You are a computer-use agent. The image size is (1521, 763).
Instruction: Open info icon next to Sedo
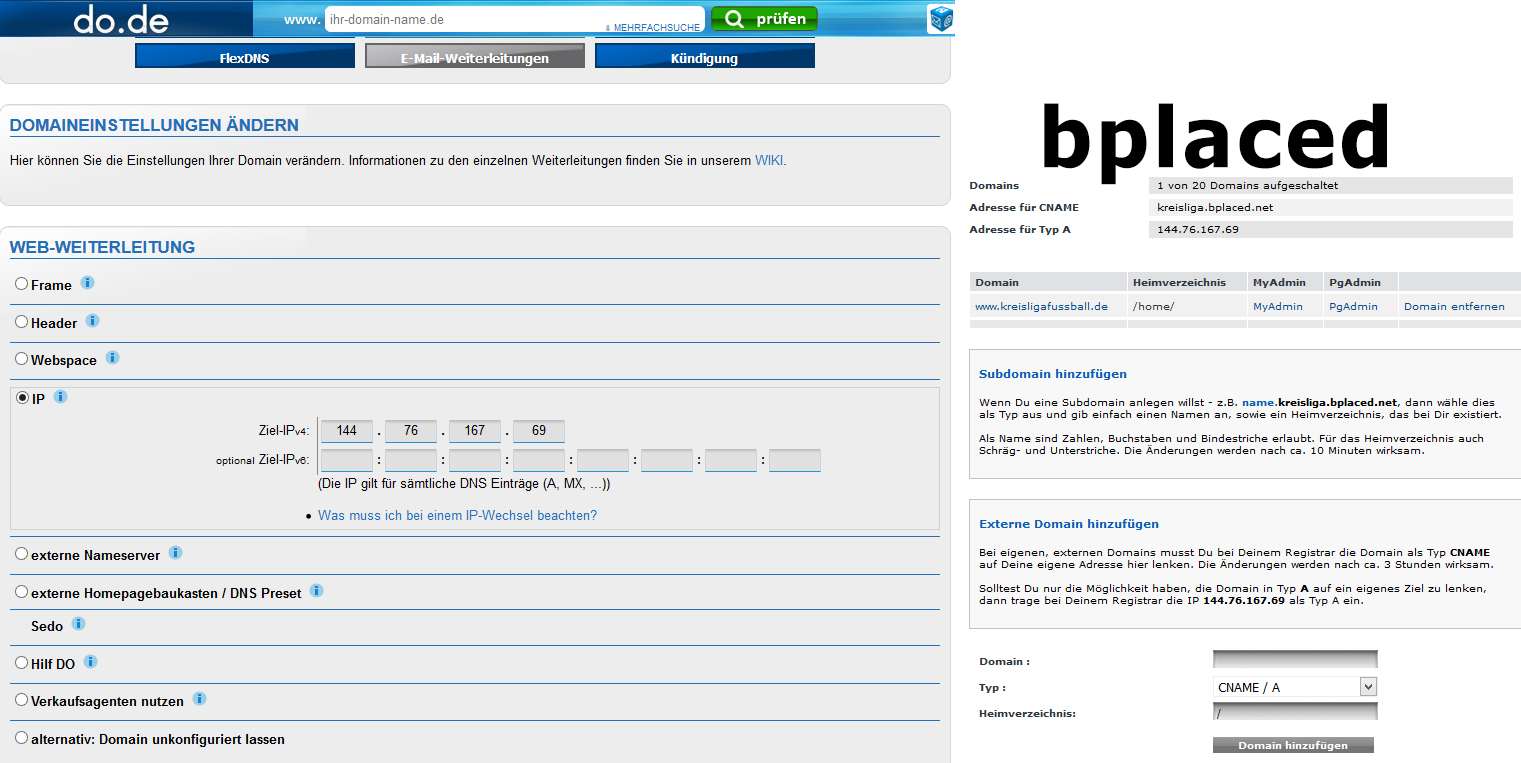[x=79, y=624]
